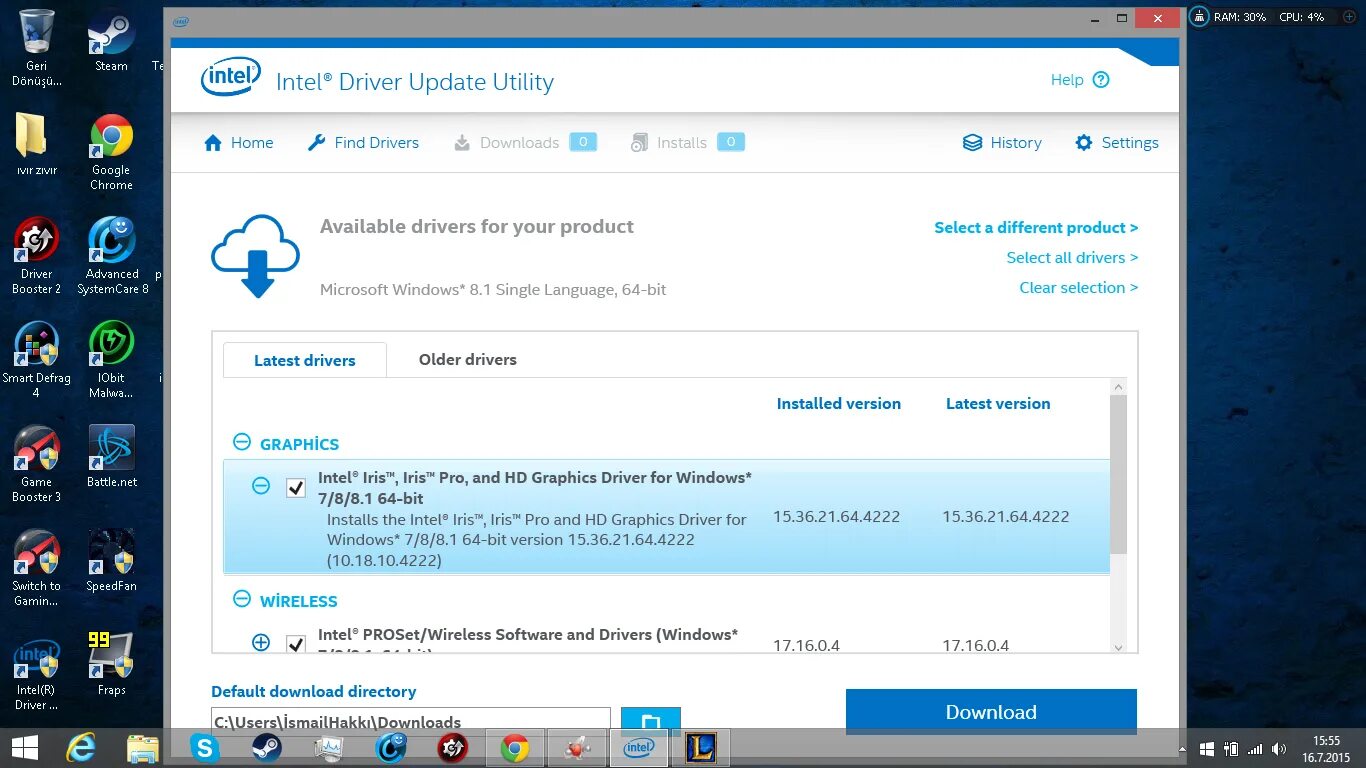Click the Latest version column header
Viewport: 1366px width, 768px height.
[x=998, y=404]
